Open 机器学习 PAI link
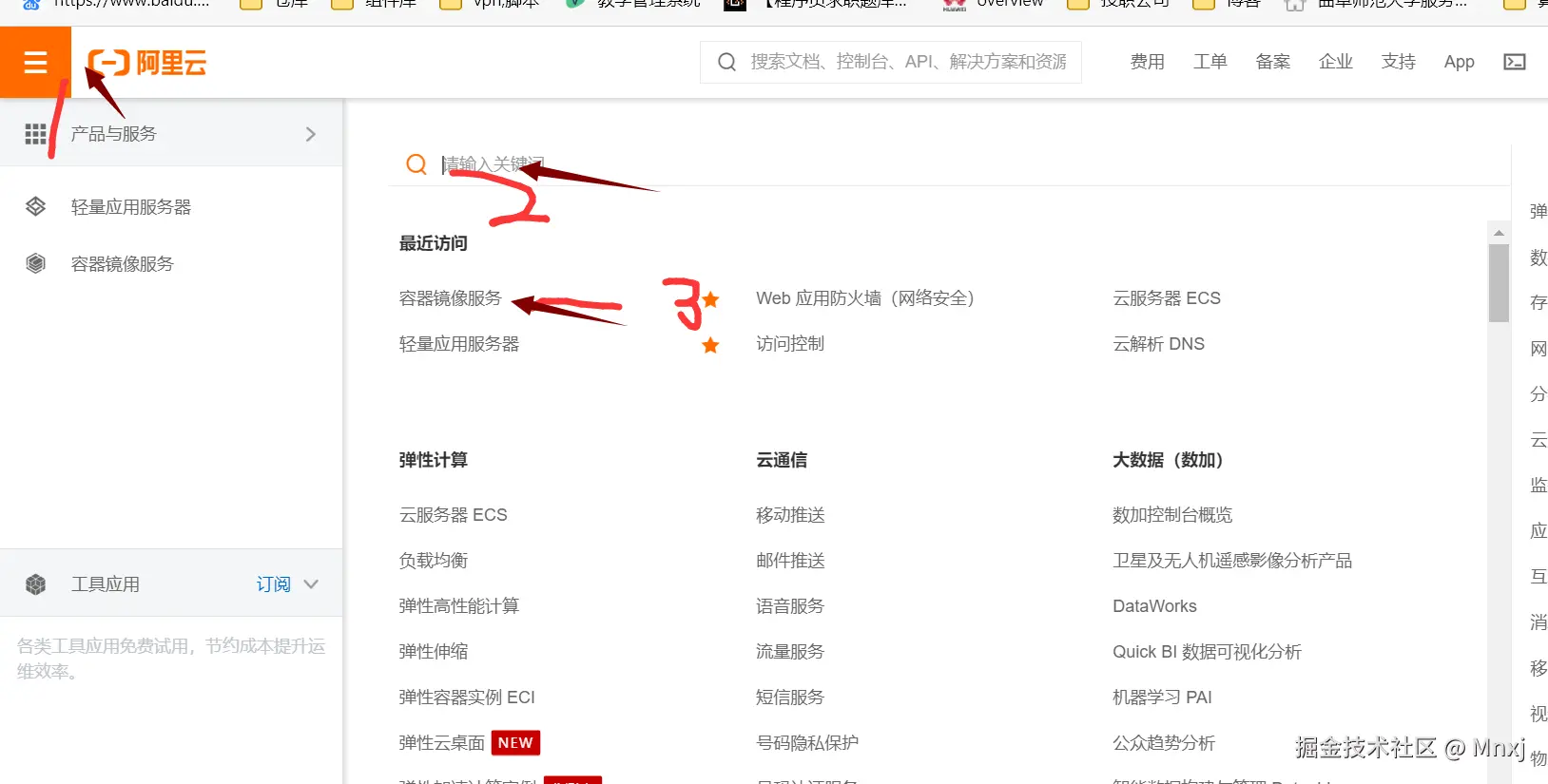 [1163, 698]
